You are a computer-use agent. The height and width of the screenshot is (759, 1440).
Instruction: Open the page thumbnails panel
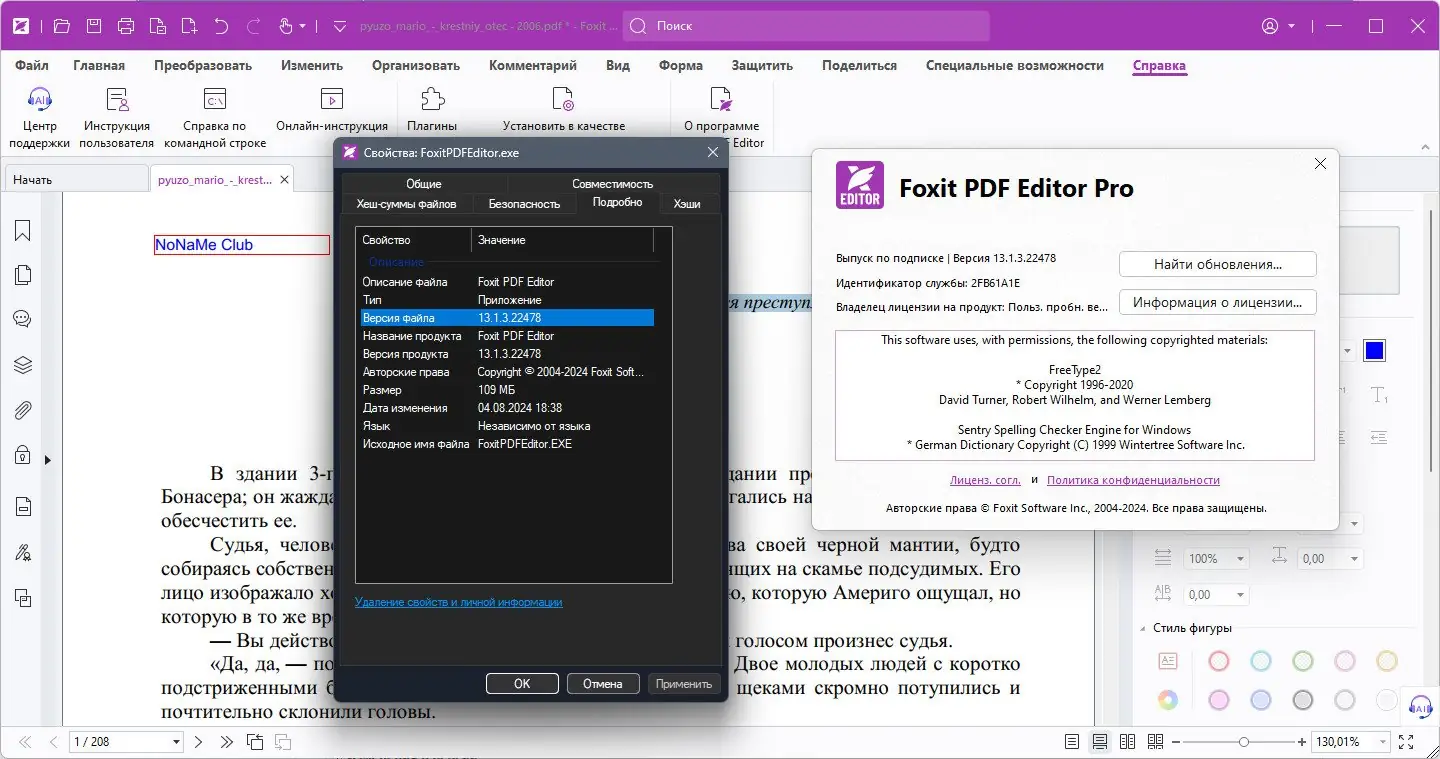click(22, 274)
